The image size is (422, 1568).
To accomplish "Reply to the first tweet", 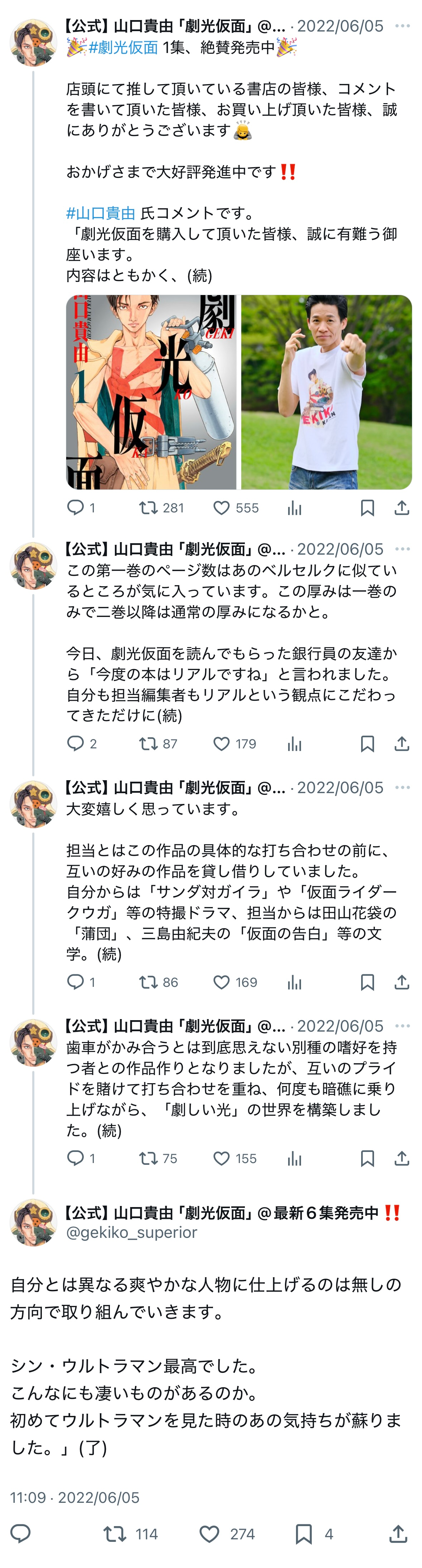I will click(x=76, y=508).
